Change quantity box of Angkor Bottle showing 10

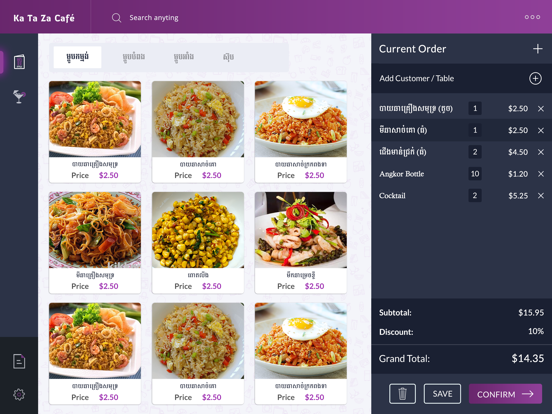point(475,174)
